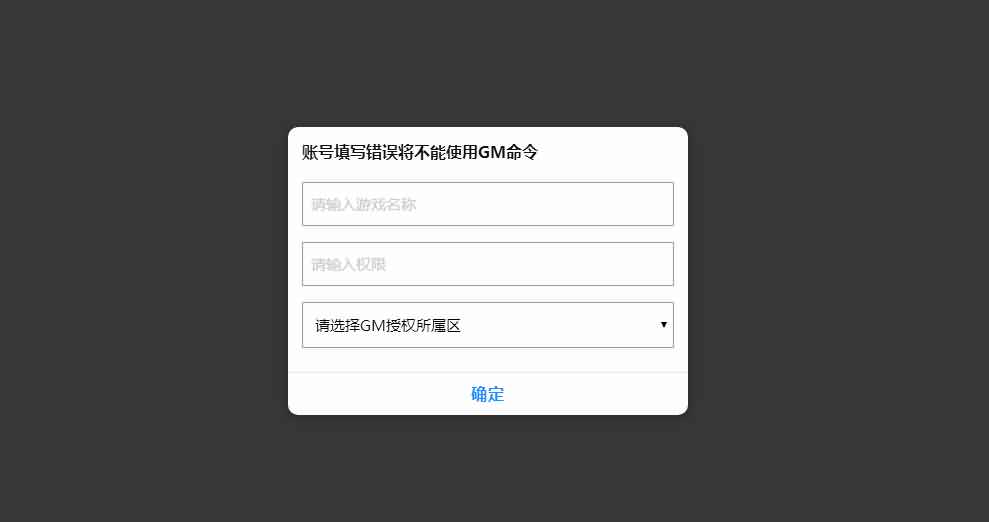Viewport: 989px width, 522px height.
Task: Click empty area right of 请输入权限 placeholder
Action: 530,264
